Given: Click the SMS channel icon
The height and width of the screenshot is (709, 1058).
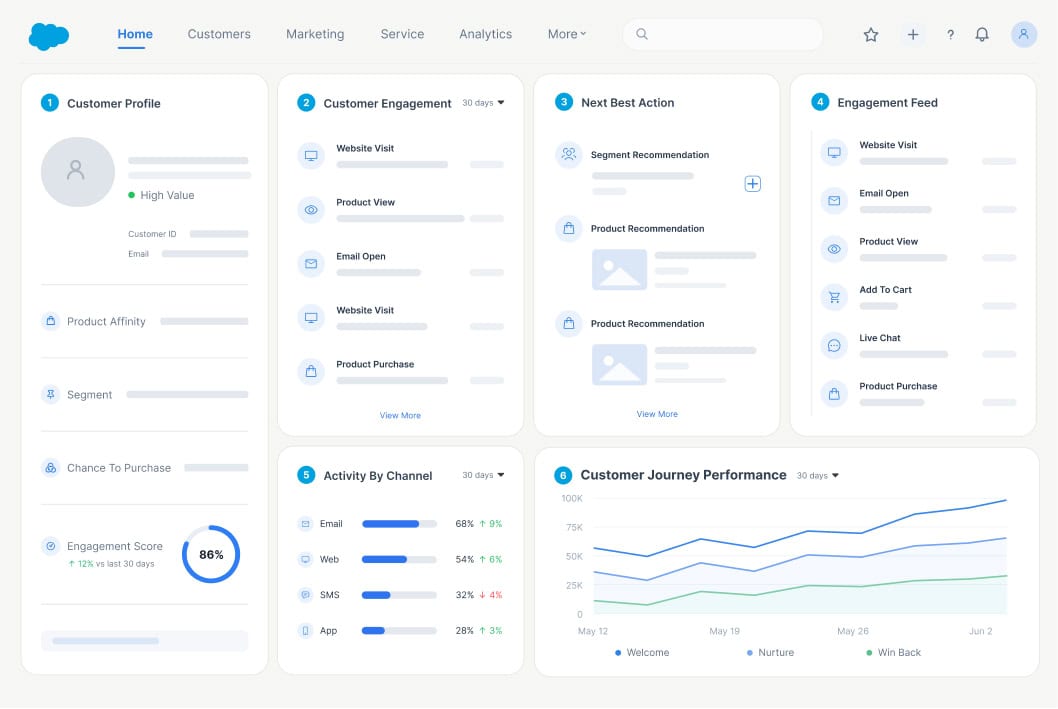Looking at the screenshot, I should [306, 595].
